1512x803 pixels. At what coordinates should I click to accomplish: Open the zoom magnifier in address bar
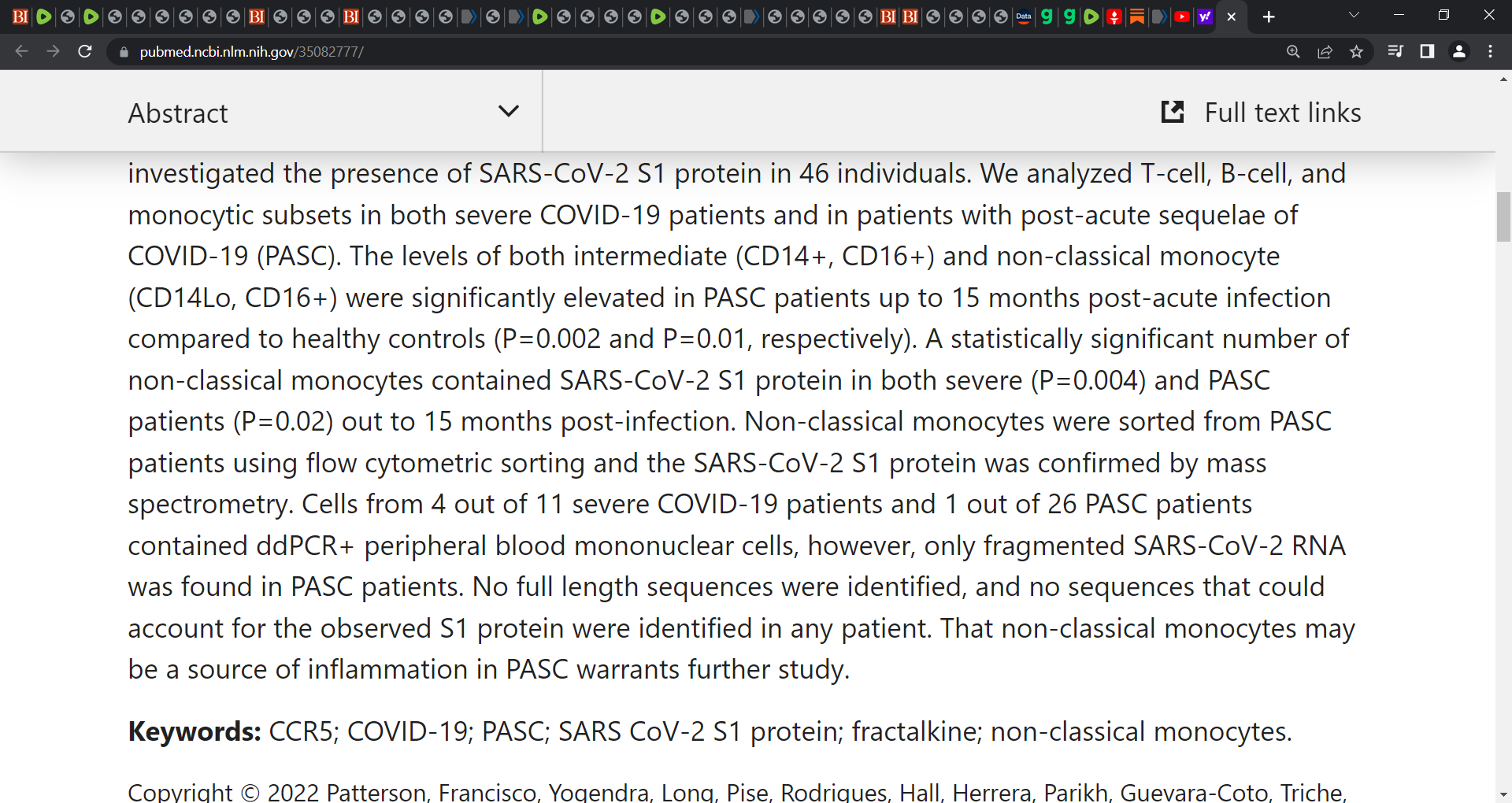[1293, 51]
